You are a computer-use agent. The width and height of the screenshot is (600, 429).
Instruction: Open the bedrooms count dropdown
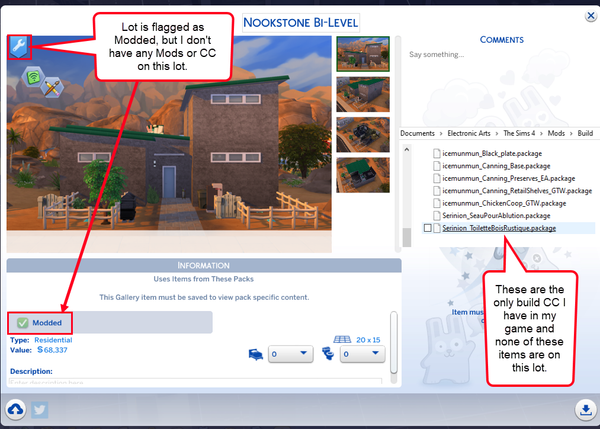(290, 354)
